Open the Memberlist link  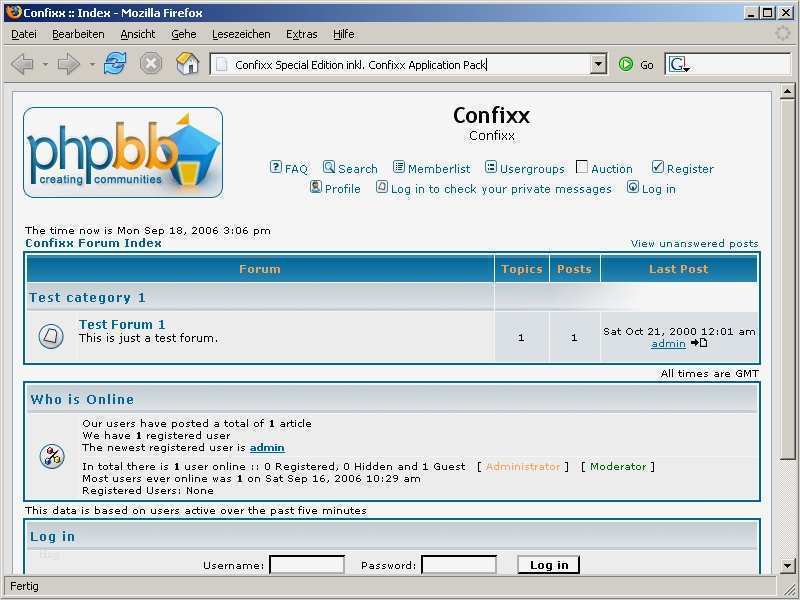point(439,169)
